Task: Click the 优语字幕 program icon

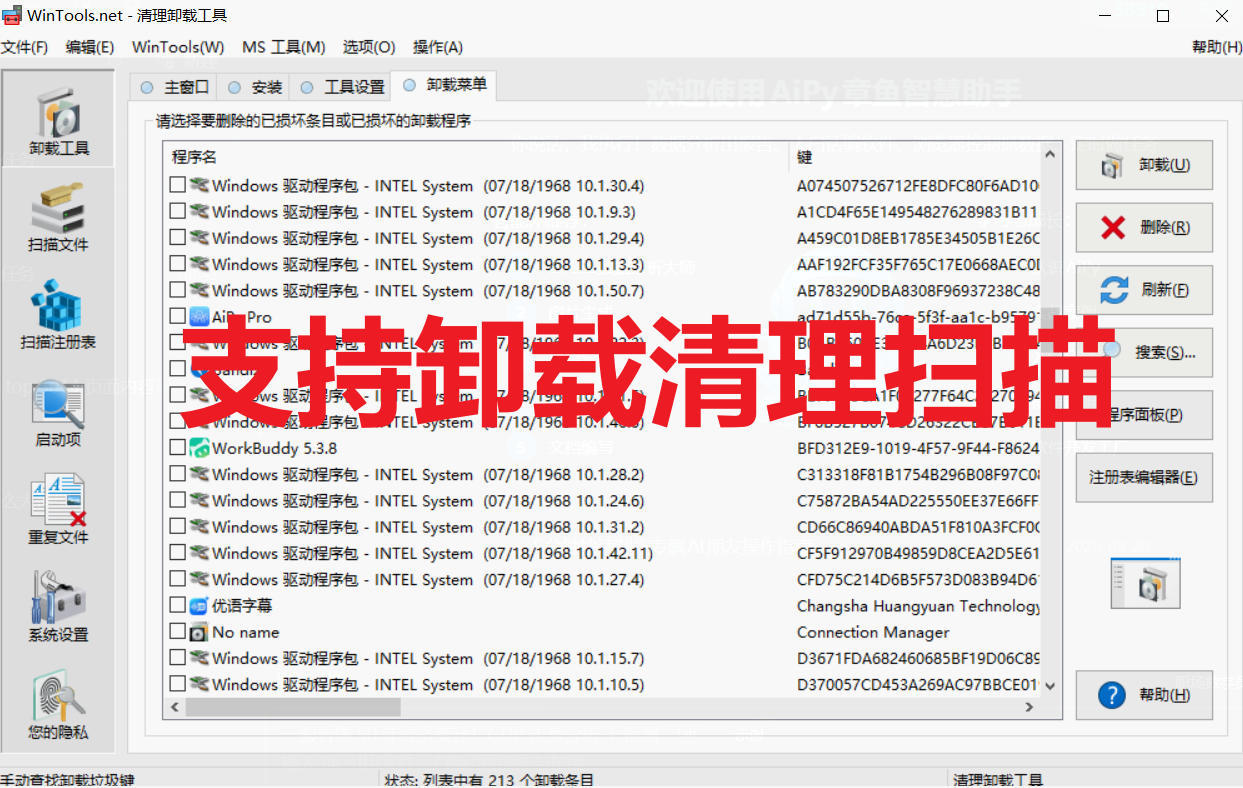Action: (x=199, y=605)
